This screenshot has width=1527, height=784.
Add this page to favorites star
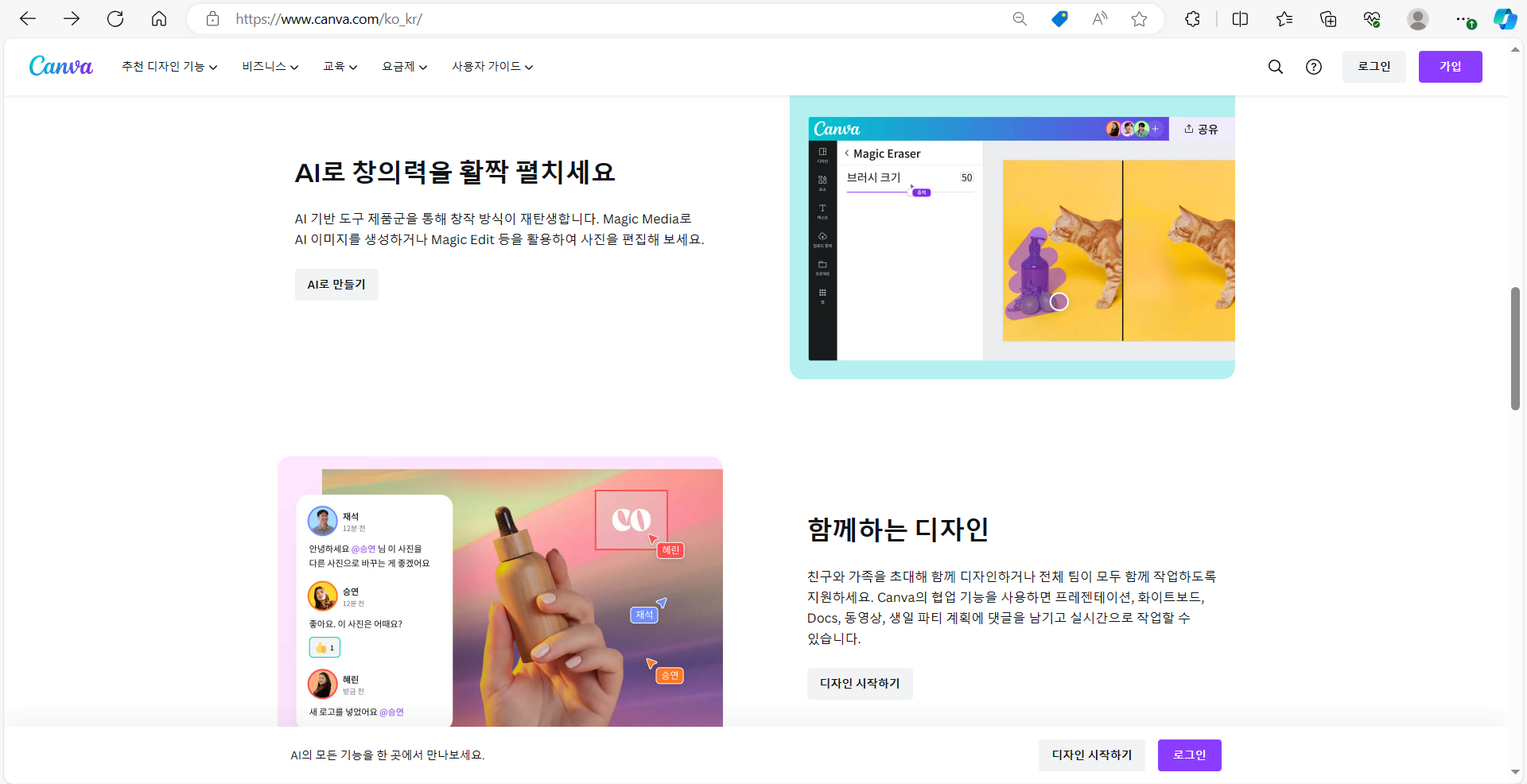(1140, 19)
